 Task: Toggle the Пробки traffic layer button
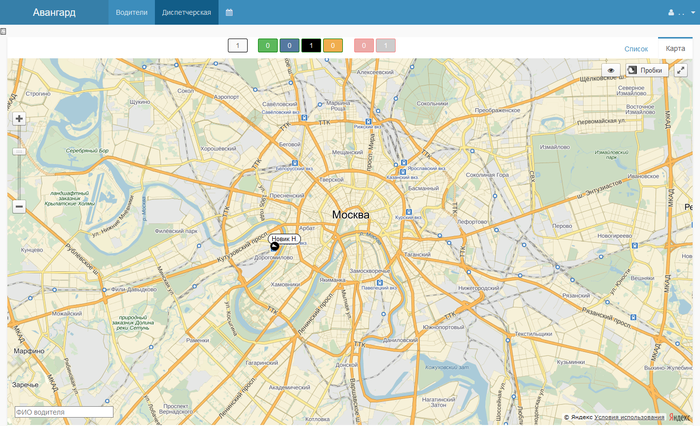click(x=646, y=70)
